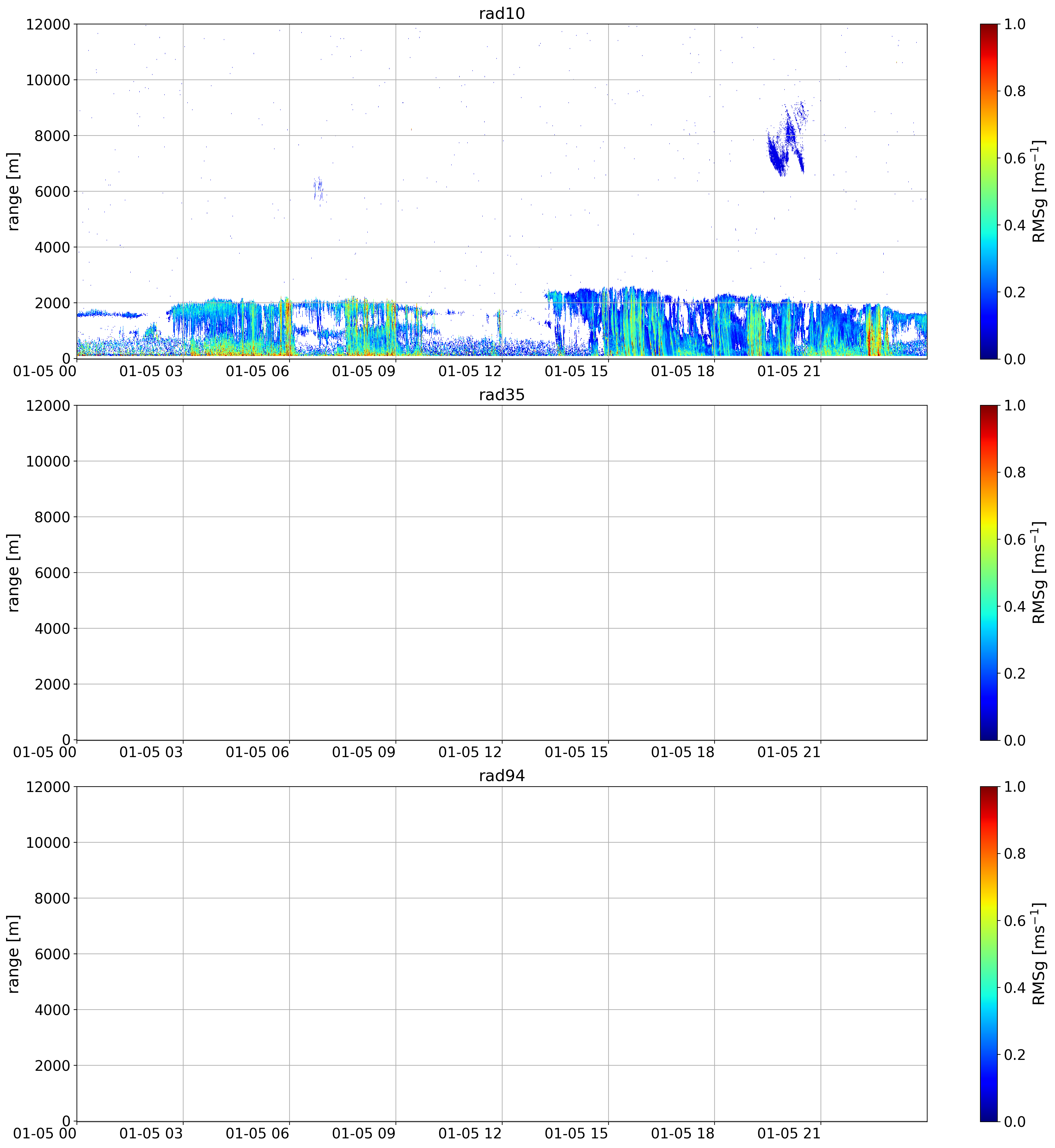Click the 0.8 tick on rad10 colorbar
The width and height of the screenshot is (1055, 1148).
point(1015,91)
